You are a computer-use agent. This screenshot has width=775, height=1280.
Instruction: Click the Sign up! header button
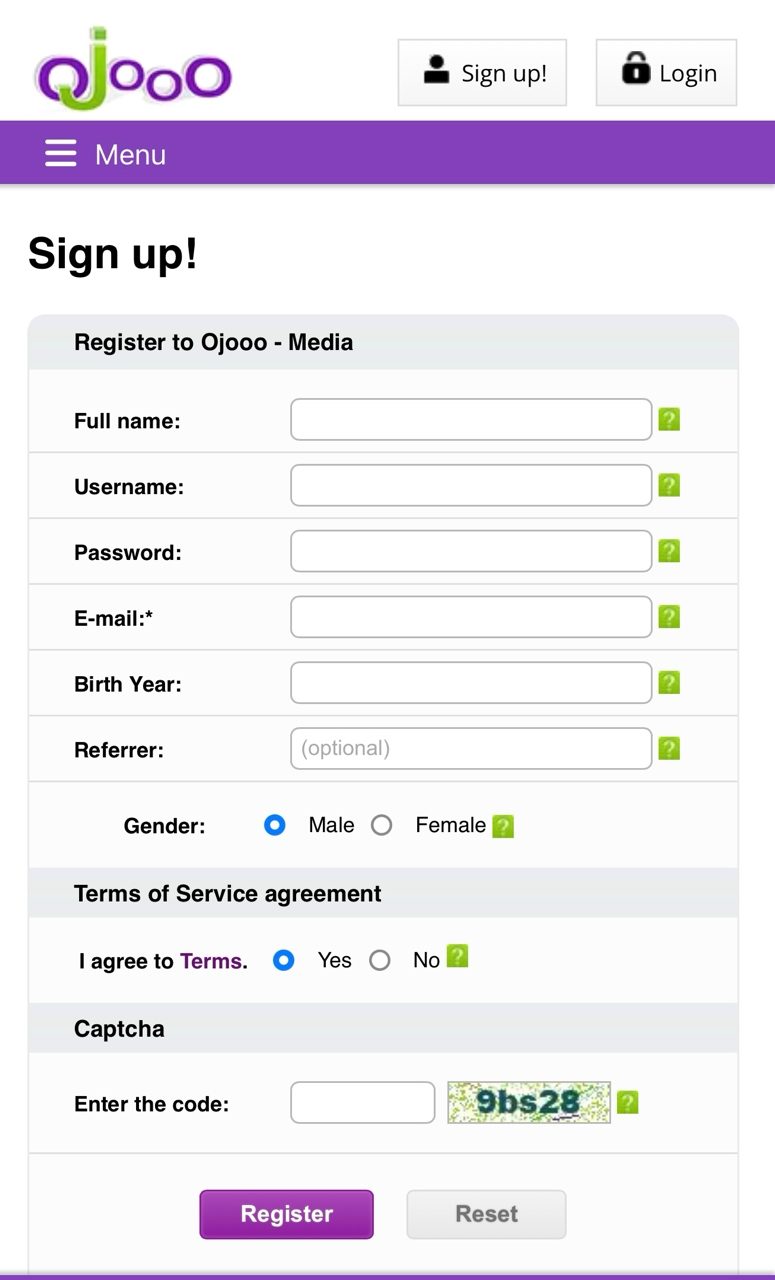[x=482, y=73]
